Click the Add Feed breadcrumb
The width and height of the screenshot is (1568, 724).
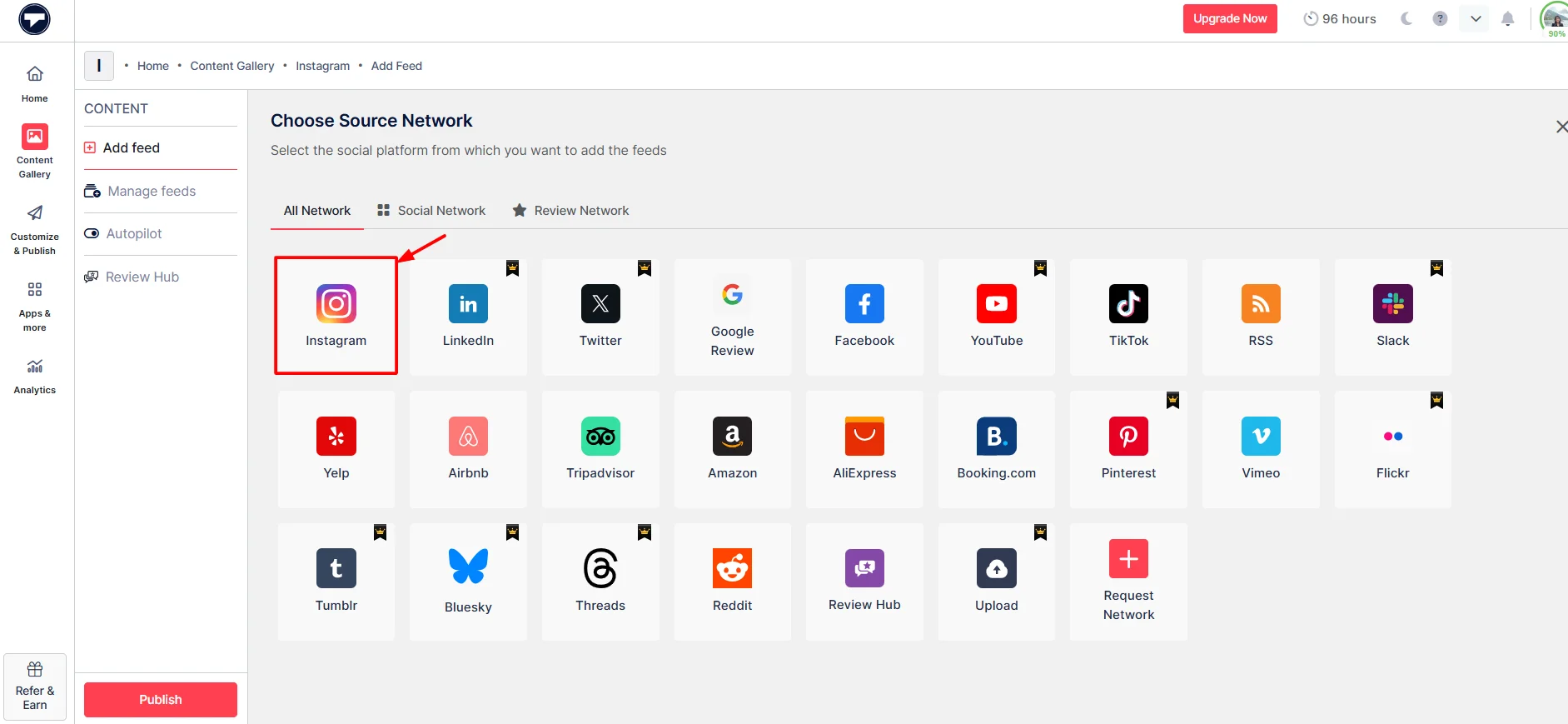pos(396,66)
